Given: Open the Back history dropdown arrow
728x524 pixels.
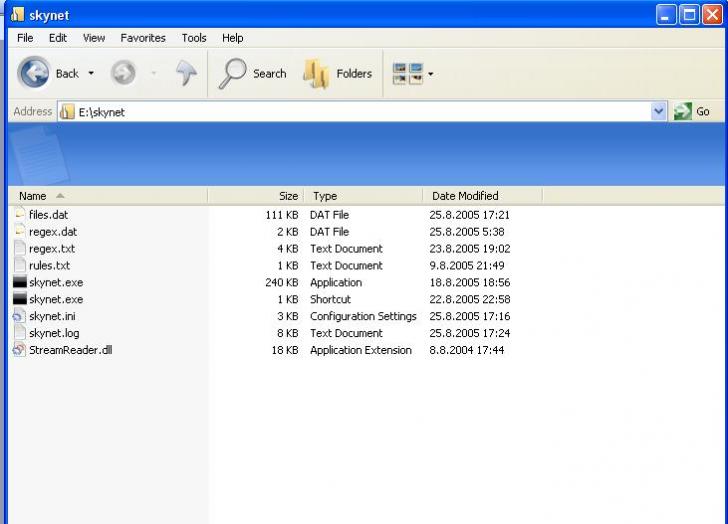Looking at the screenshot, I should (91, 73).
